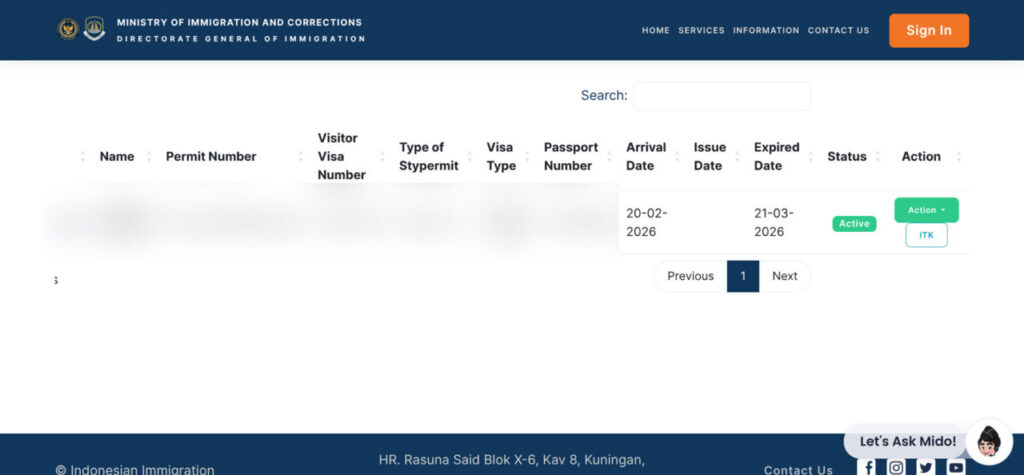
Task: Go to Next page of results
Action: pyautogui.click(x=784, y=276)
